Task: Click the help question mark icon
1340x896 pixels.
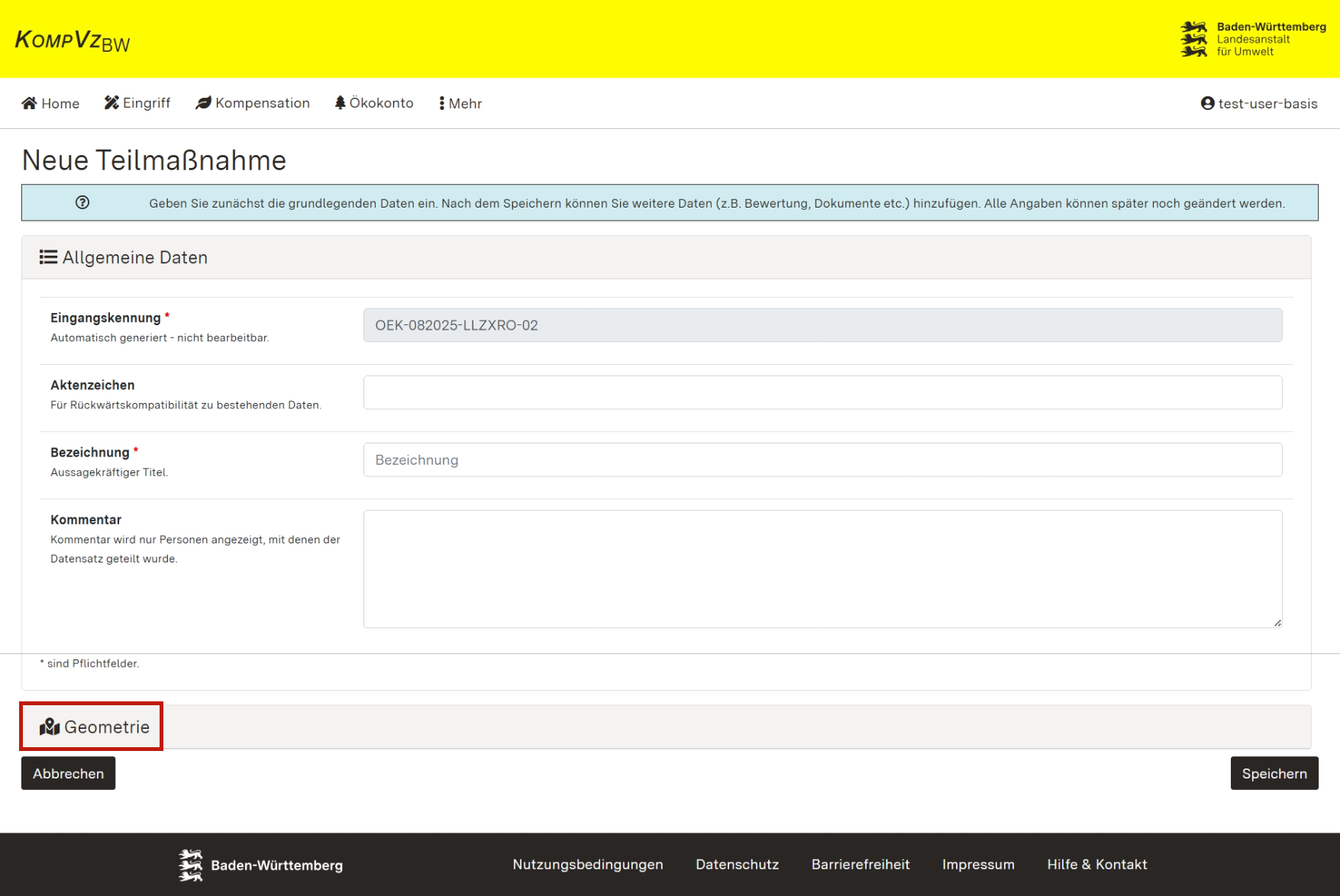Action: click(x=82, y=203)
